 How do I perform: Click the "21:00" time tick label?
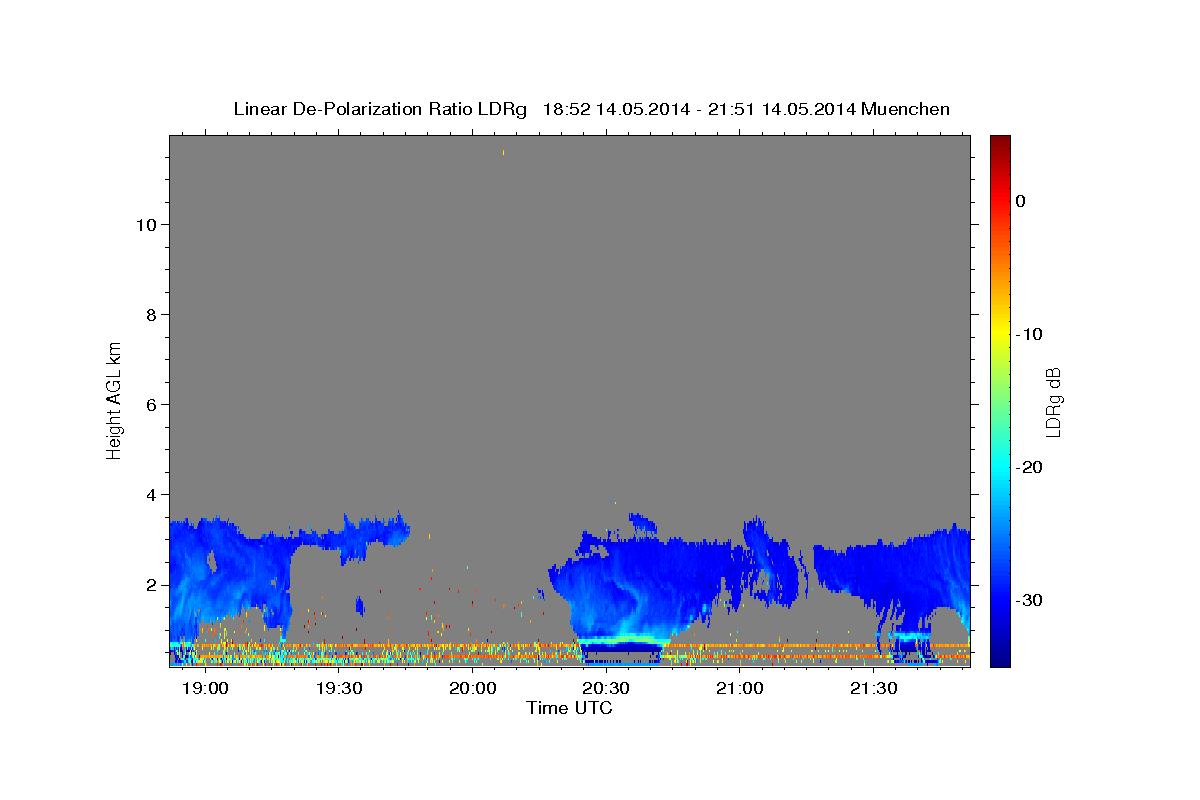tap(740, 689)
